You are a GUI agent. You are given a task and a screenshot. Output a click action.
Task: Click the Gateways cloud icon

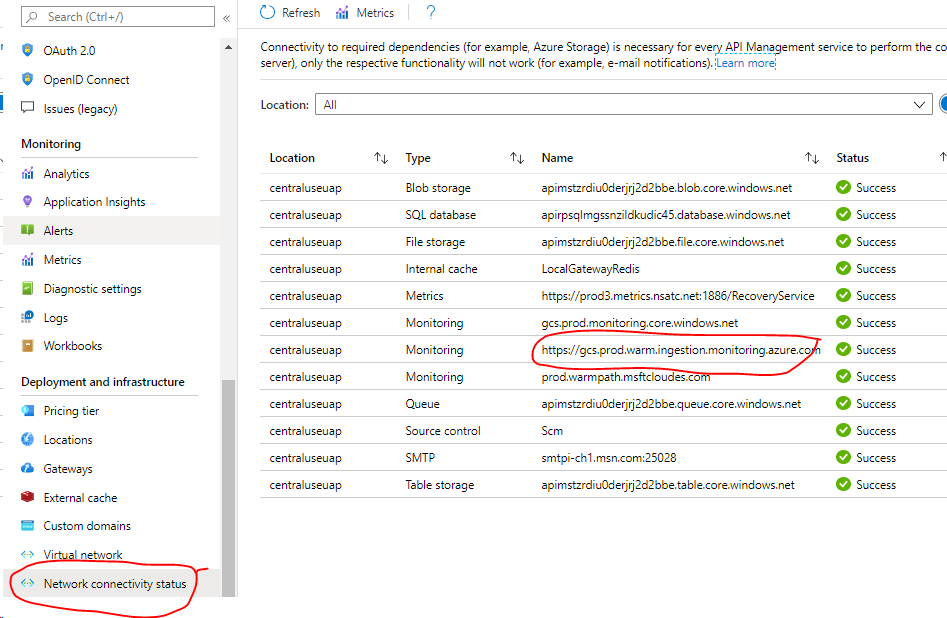click(x=27, y=468)
